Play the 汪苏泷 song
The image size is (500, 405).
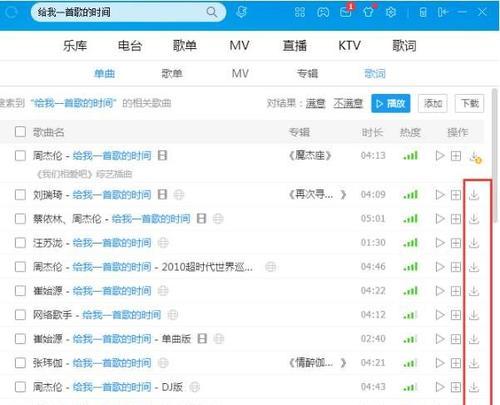click(440, 243)
